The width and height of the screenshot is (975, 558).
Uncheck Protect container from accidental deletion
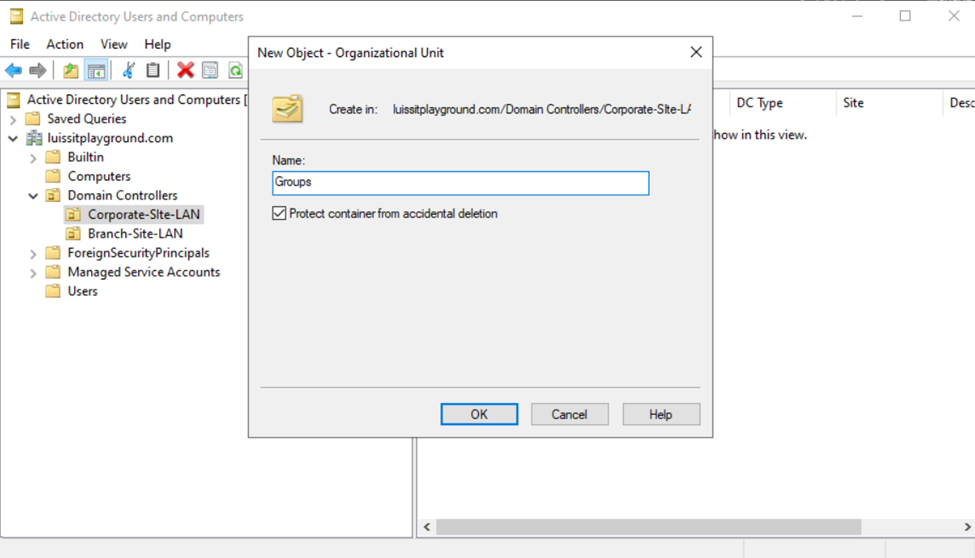point(279,213)
